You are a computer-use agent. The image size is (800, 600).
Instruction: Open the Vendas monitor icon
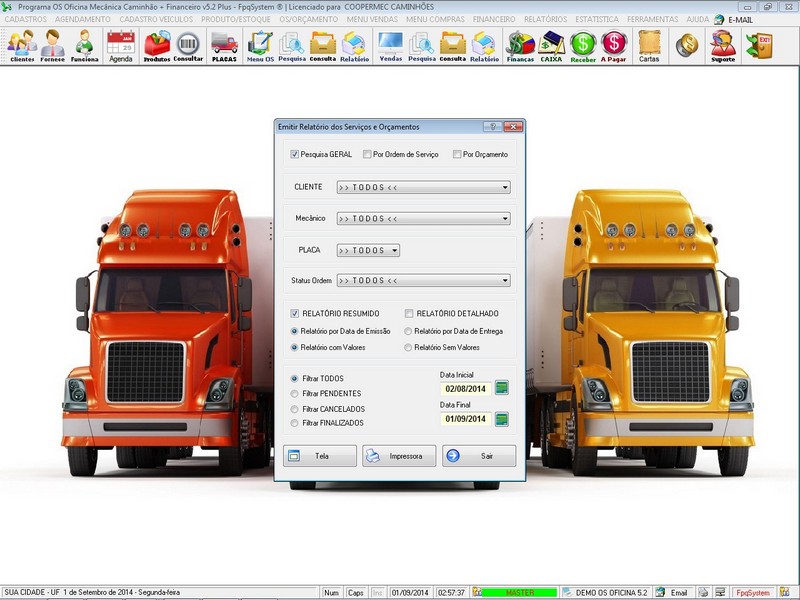pos(390,46)
